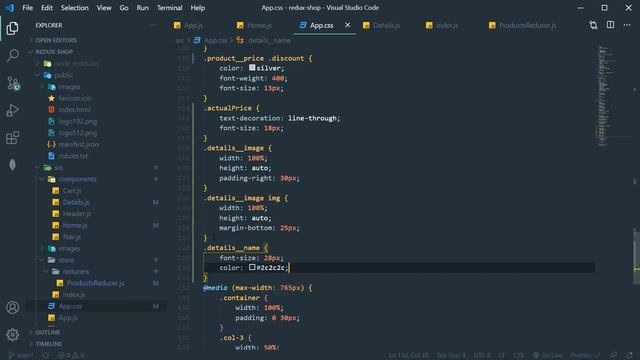Open the Go menu

coord(124,8)
